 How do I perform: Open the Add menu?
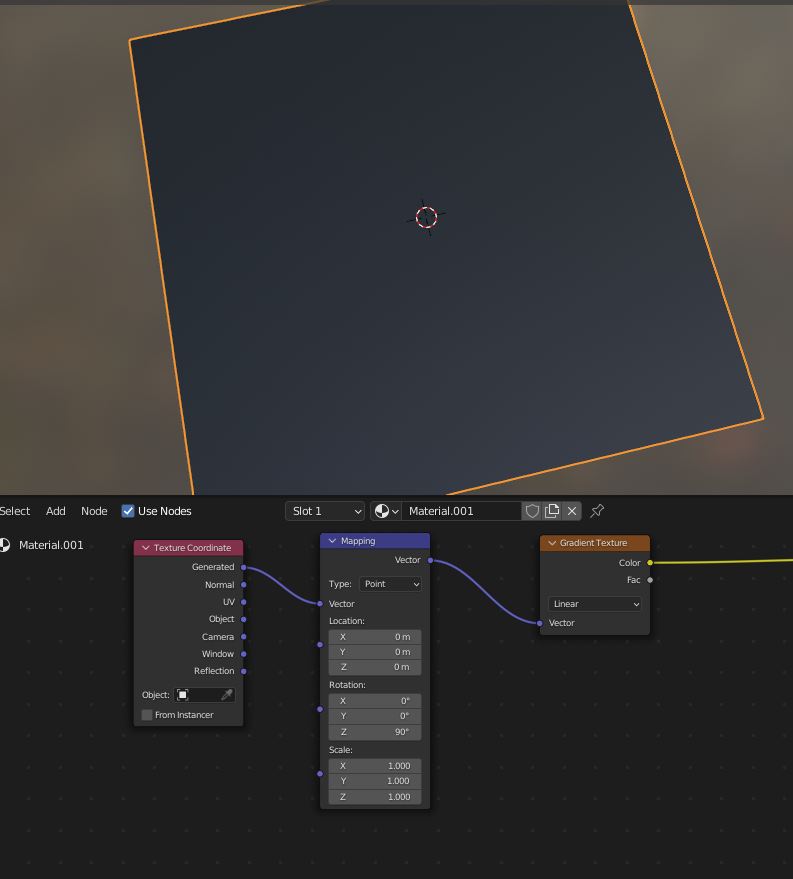pos(55,511)
